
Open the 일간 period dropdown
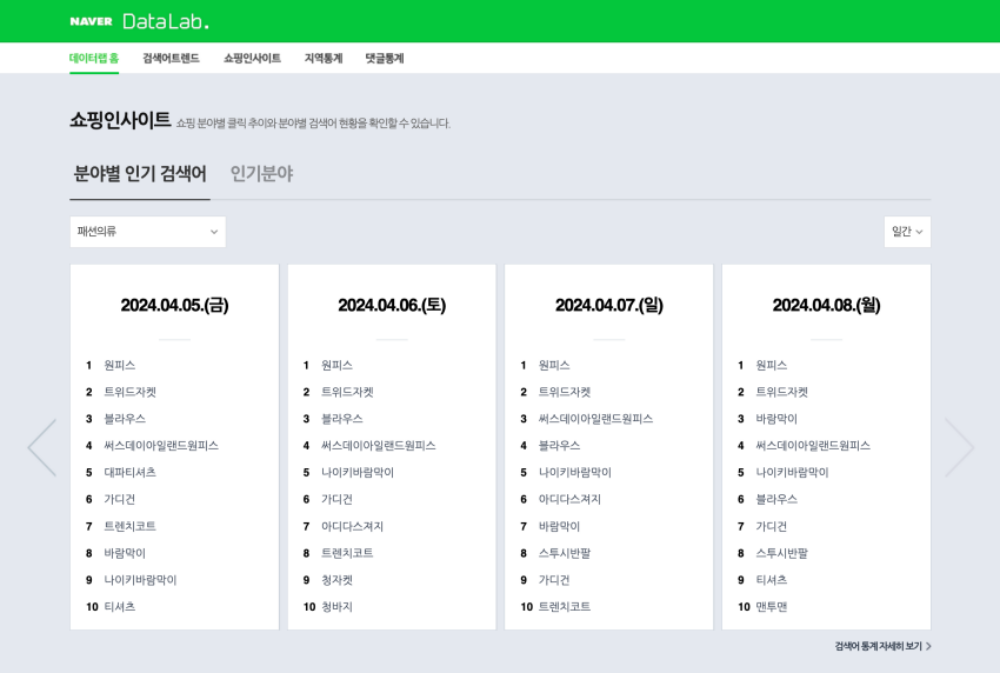tap(908, 232)
